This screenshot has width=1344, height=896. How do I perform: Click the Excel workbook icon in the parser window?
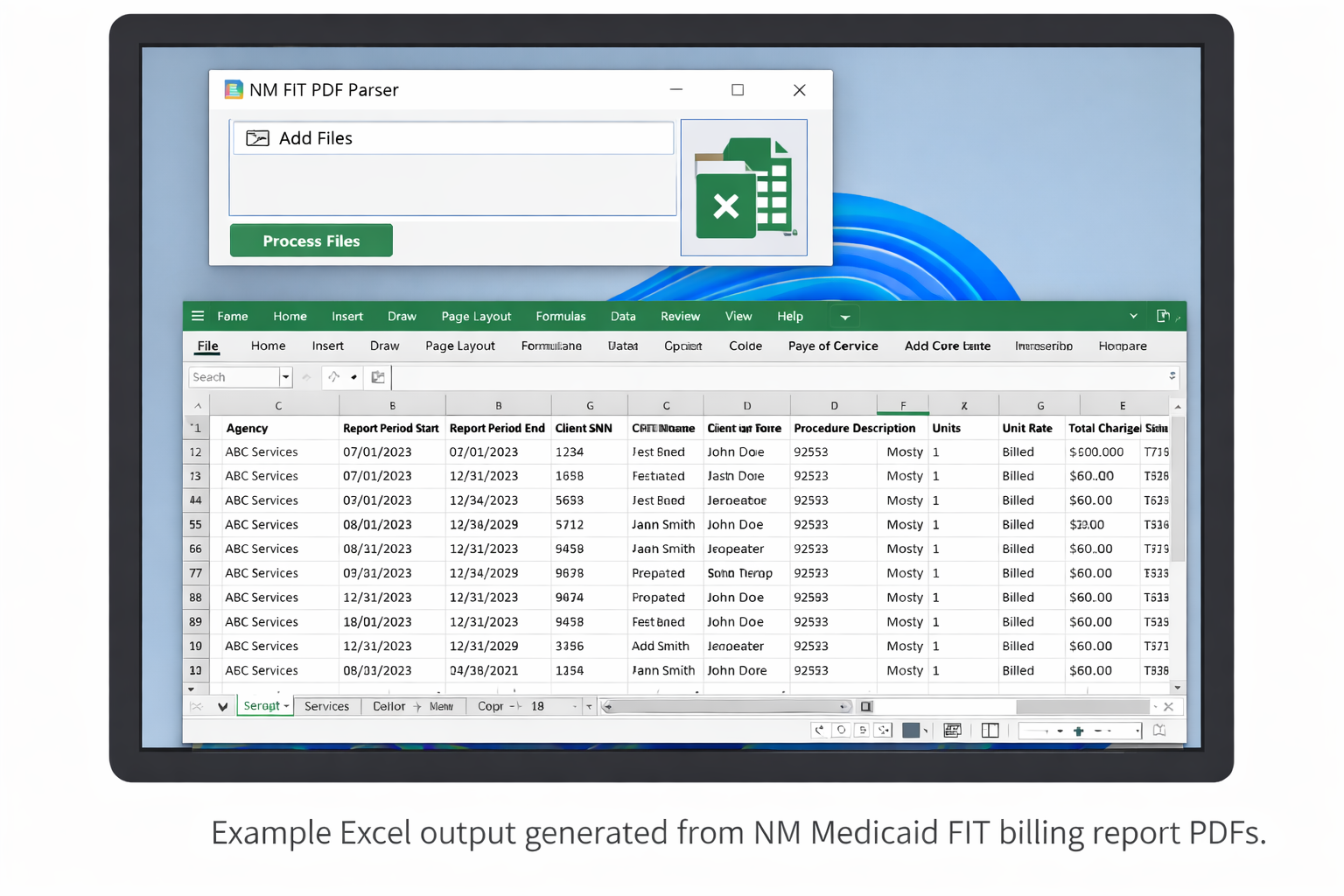(x=744, y=187)
